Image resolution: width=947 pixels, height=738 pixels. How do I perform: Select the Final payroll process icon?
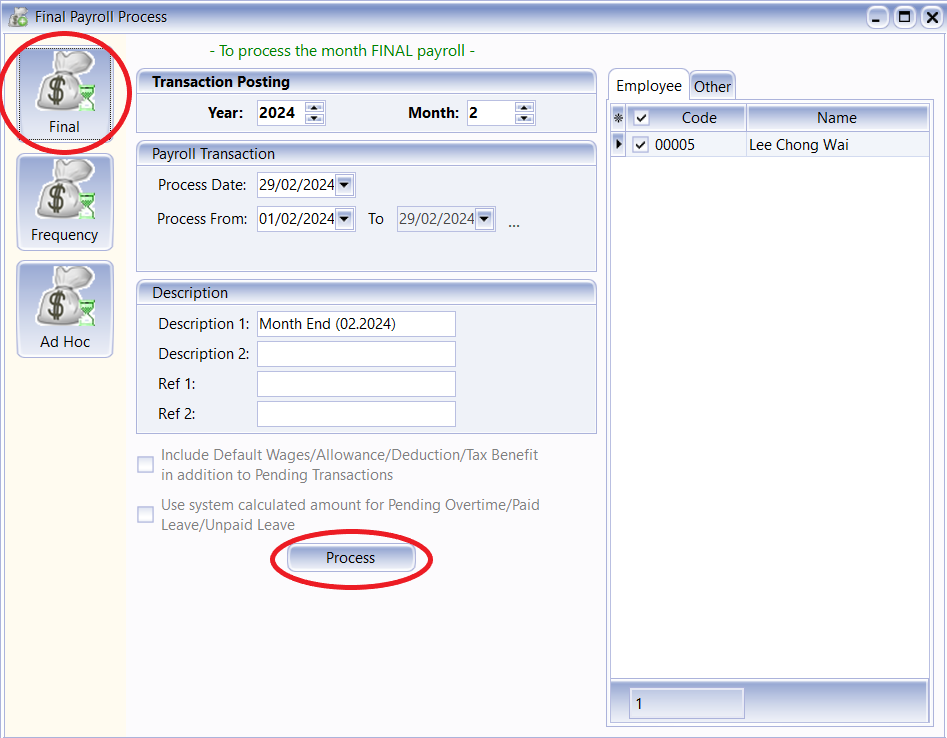click(64, 92)
